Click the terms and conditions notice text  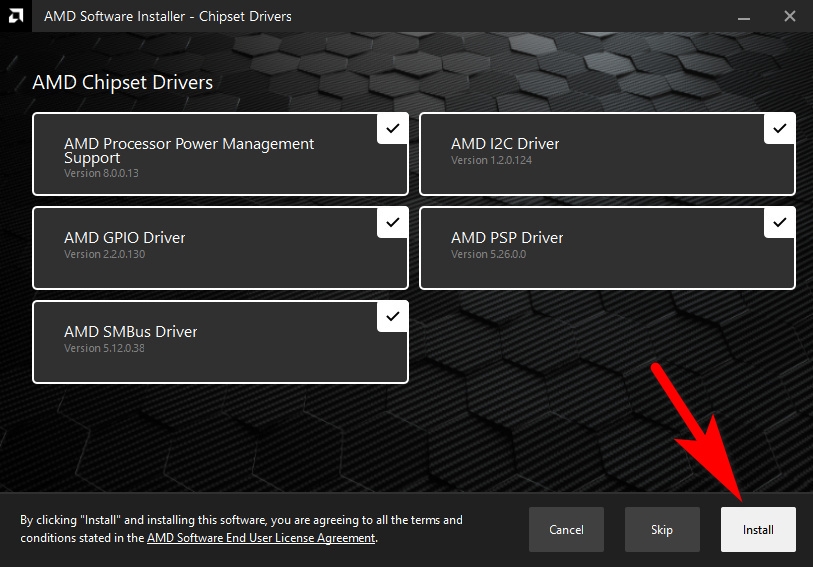point(241,520)
